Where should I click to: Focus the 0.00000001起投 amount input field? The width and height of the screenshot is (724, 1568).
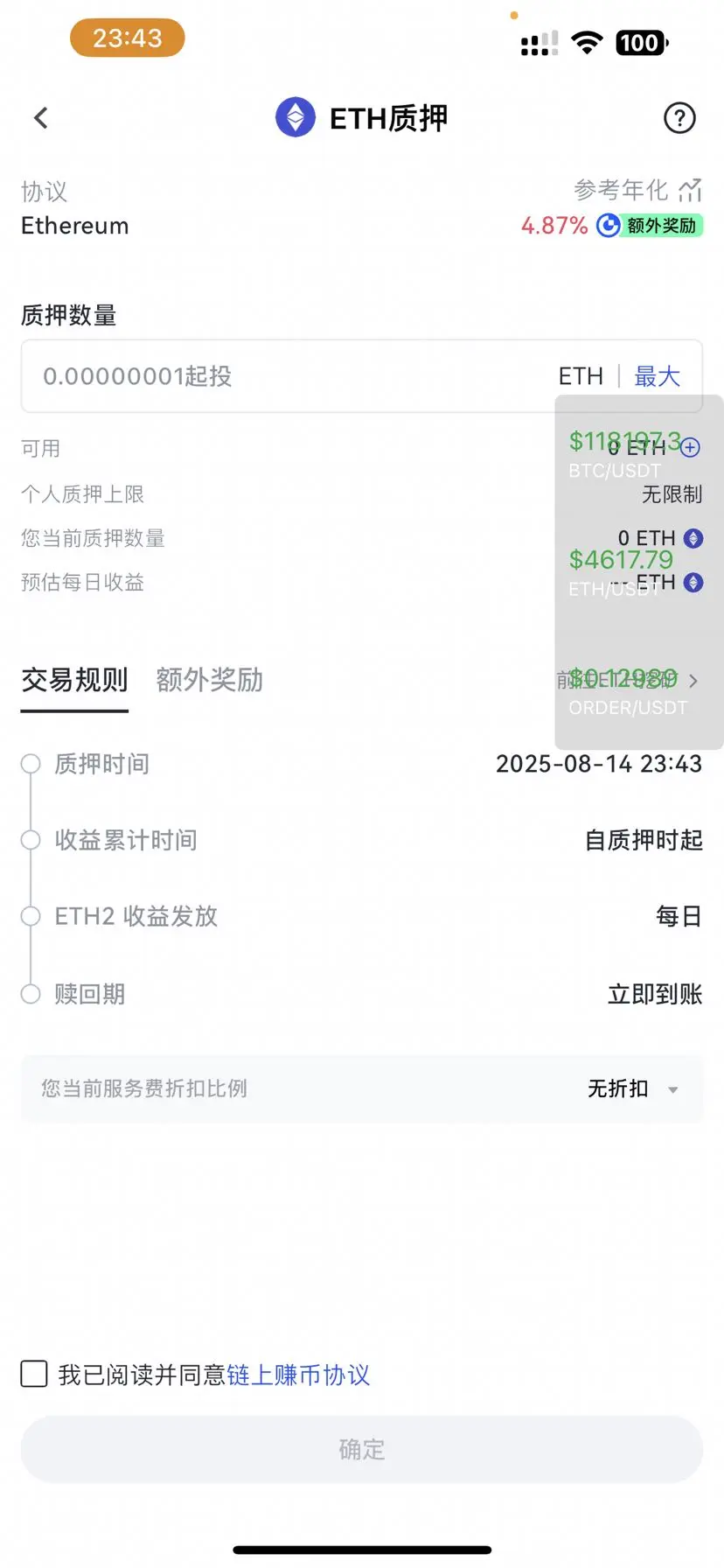(x=362, y=376)
